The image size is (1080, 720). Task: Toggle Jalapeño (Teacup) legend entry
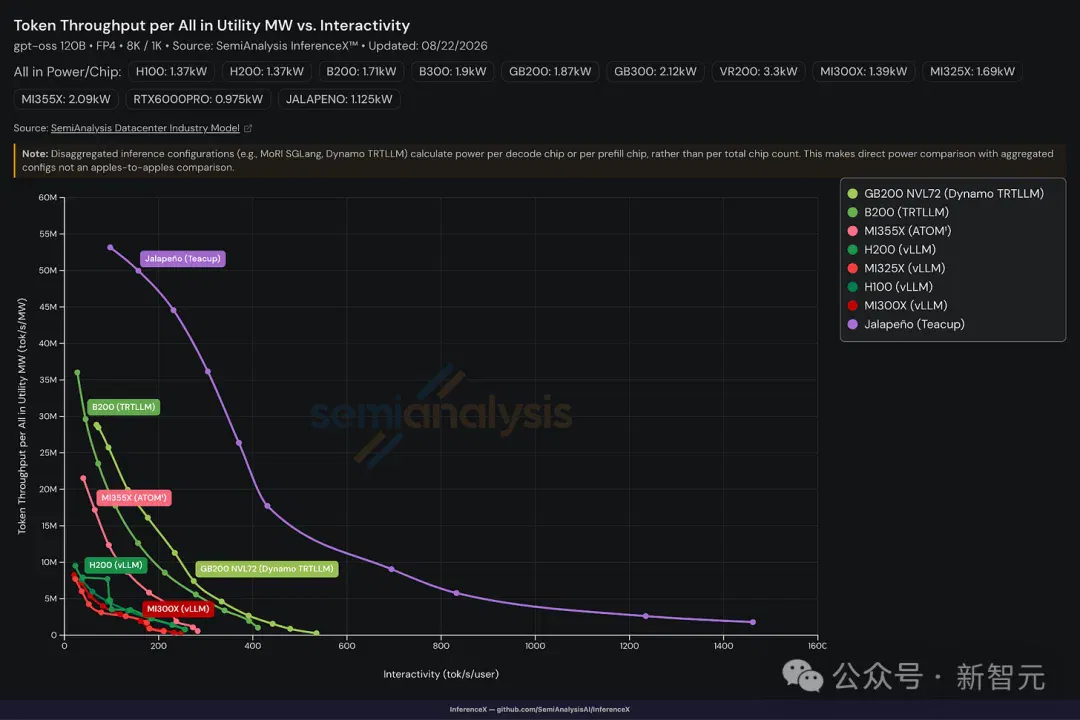(906, 324)
